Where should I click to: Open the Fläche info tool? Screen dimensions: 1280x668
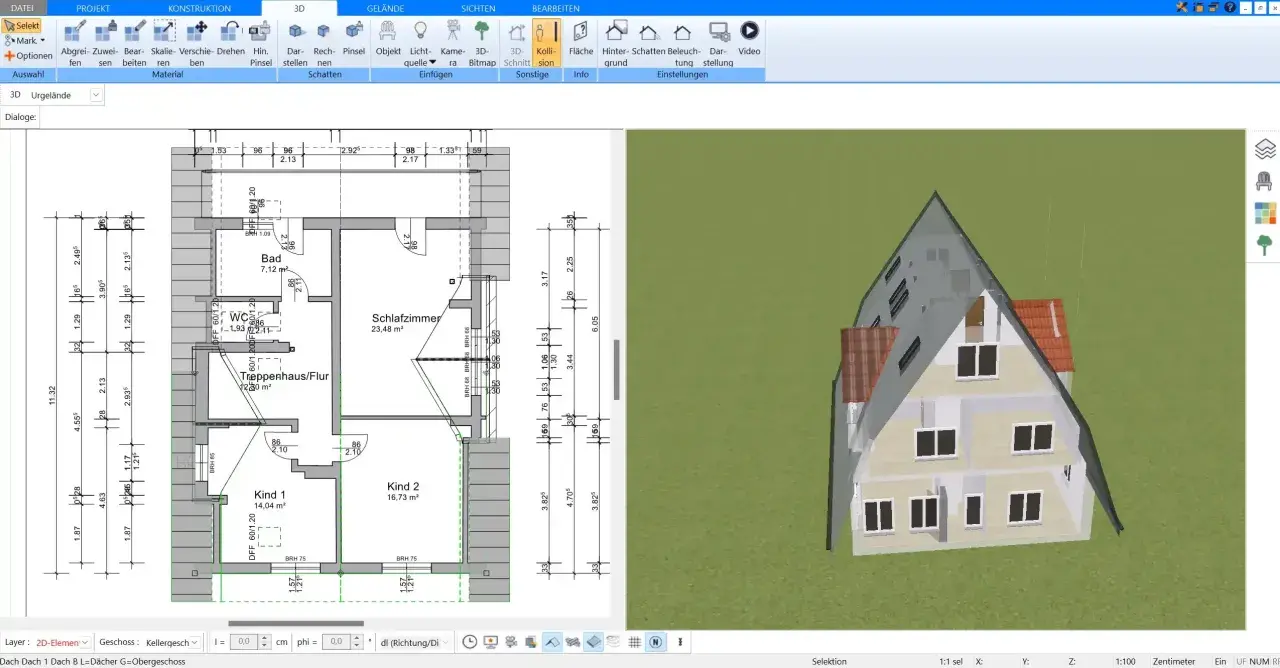pyautogui.click(x=581, y=37)
